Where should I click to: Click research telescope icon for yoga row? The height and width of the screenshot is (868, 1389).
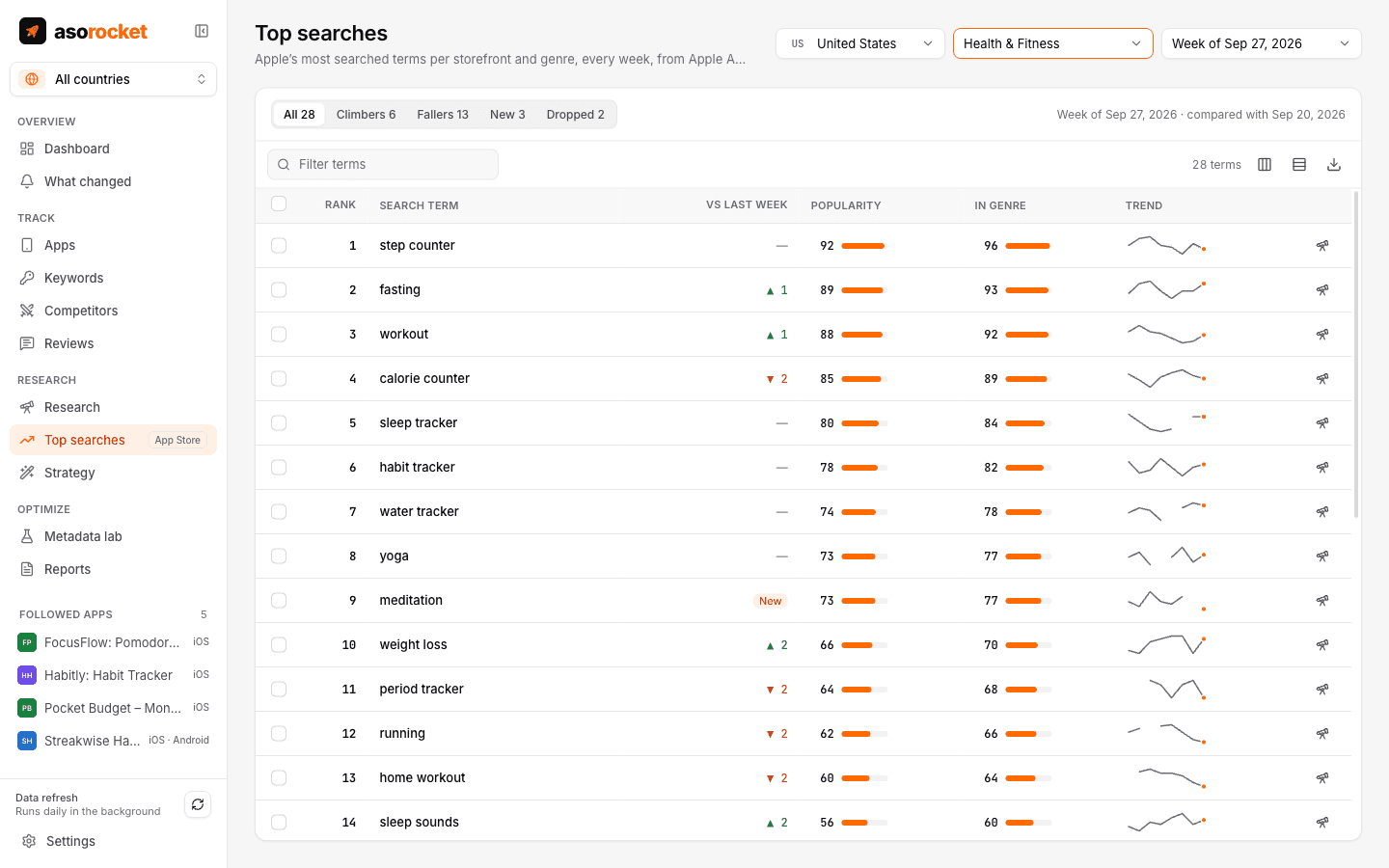pyautogui.click(x=1322, y=556)
